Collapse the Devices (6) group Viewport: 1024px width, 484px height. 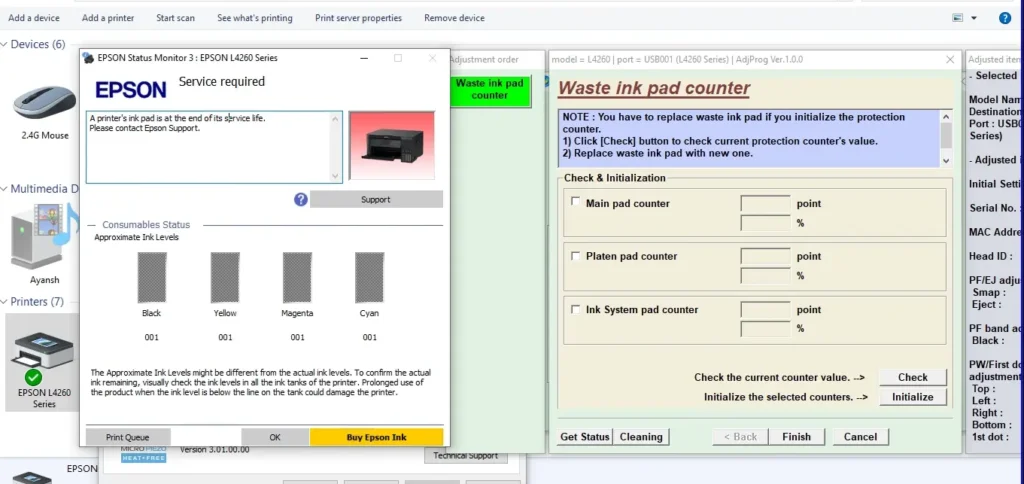tap(5, 44)
